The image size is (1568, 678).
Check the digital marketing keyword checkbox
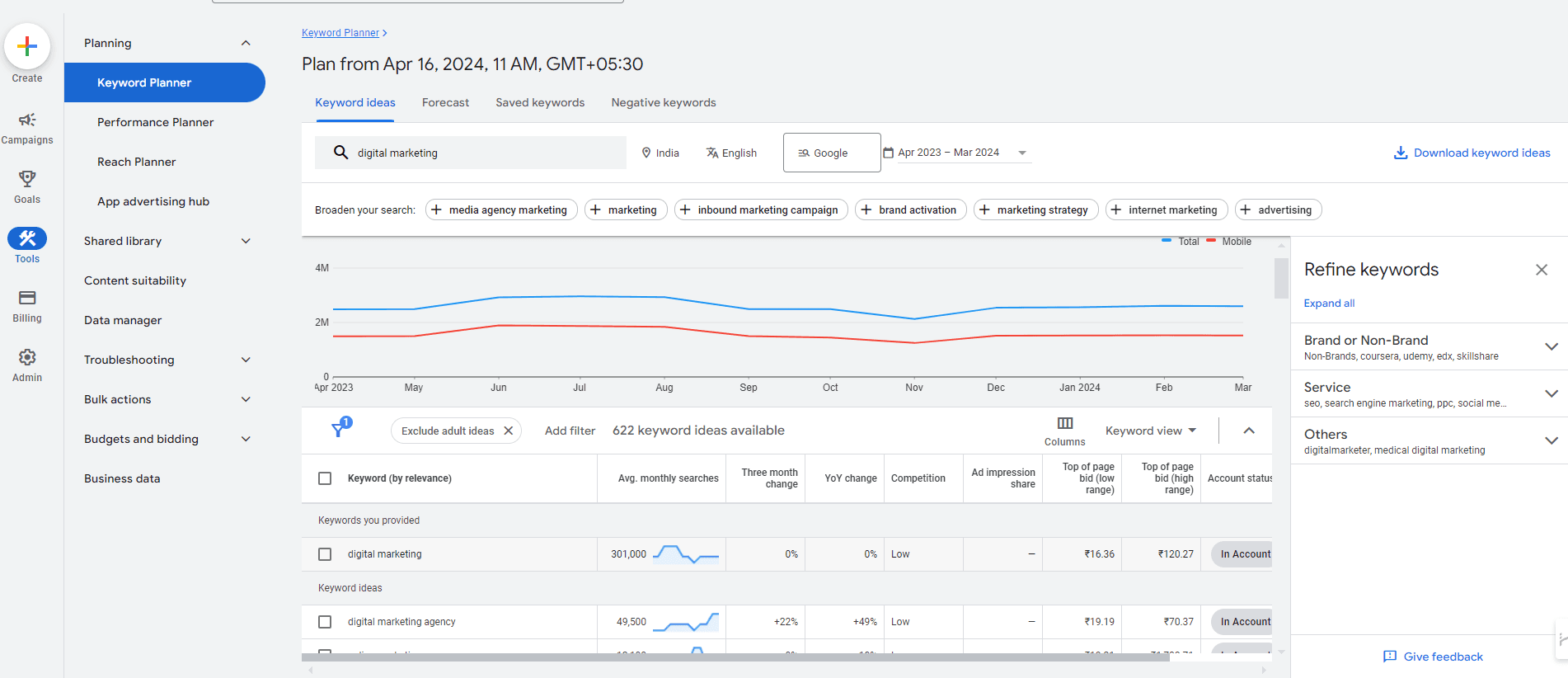(325, 554)
